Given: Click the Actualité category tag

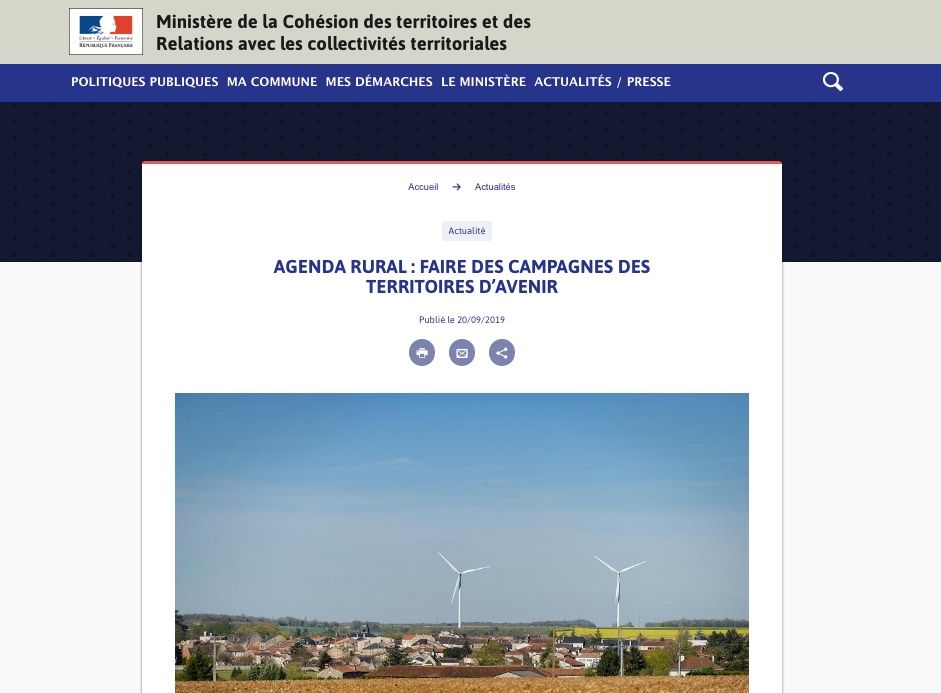Looking at the screenshot, I should pos(467,231).
